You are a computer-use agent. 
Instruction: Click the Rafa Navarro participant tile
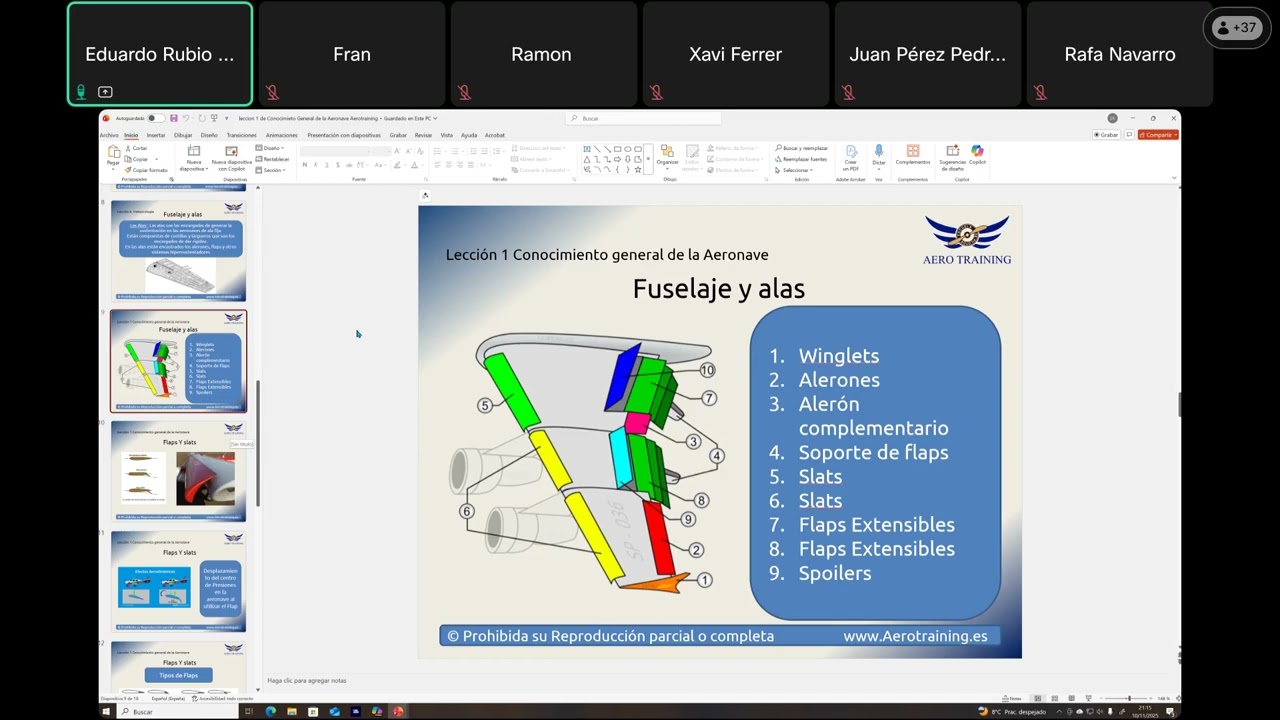(1120, 54)
